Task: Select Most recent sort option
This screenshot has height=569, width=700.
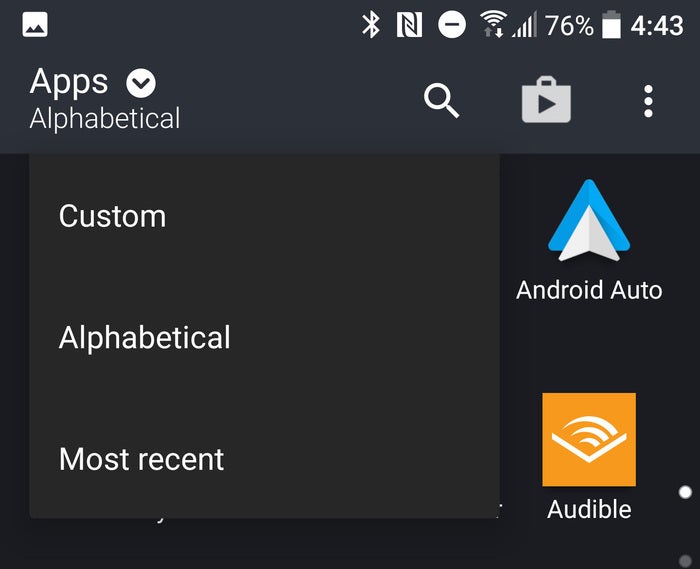Action: [x=264, y=459]
